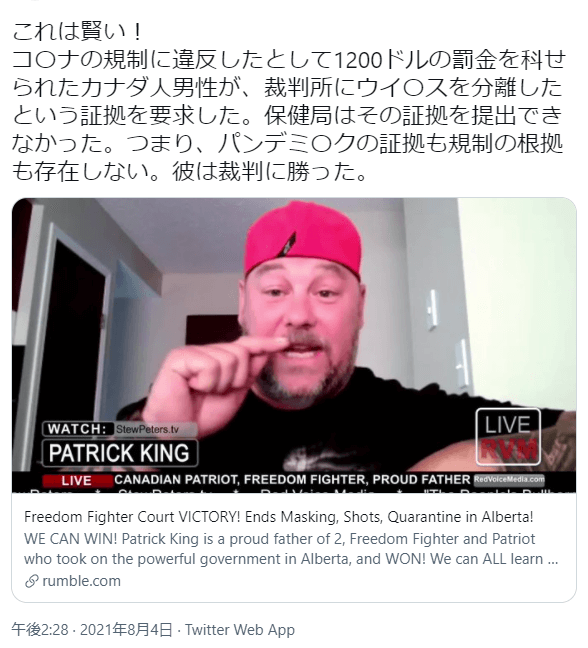The height and width of the screenshot is (648, 588).
Task: Click the emblem on the red cap
Action: (288, 245)
